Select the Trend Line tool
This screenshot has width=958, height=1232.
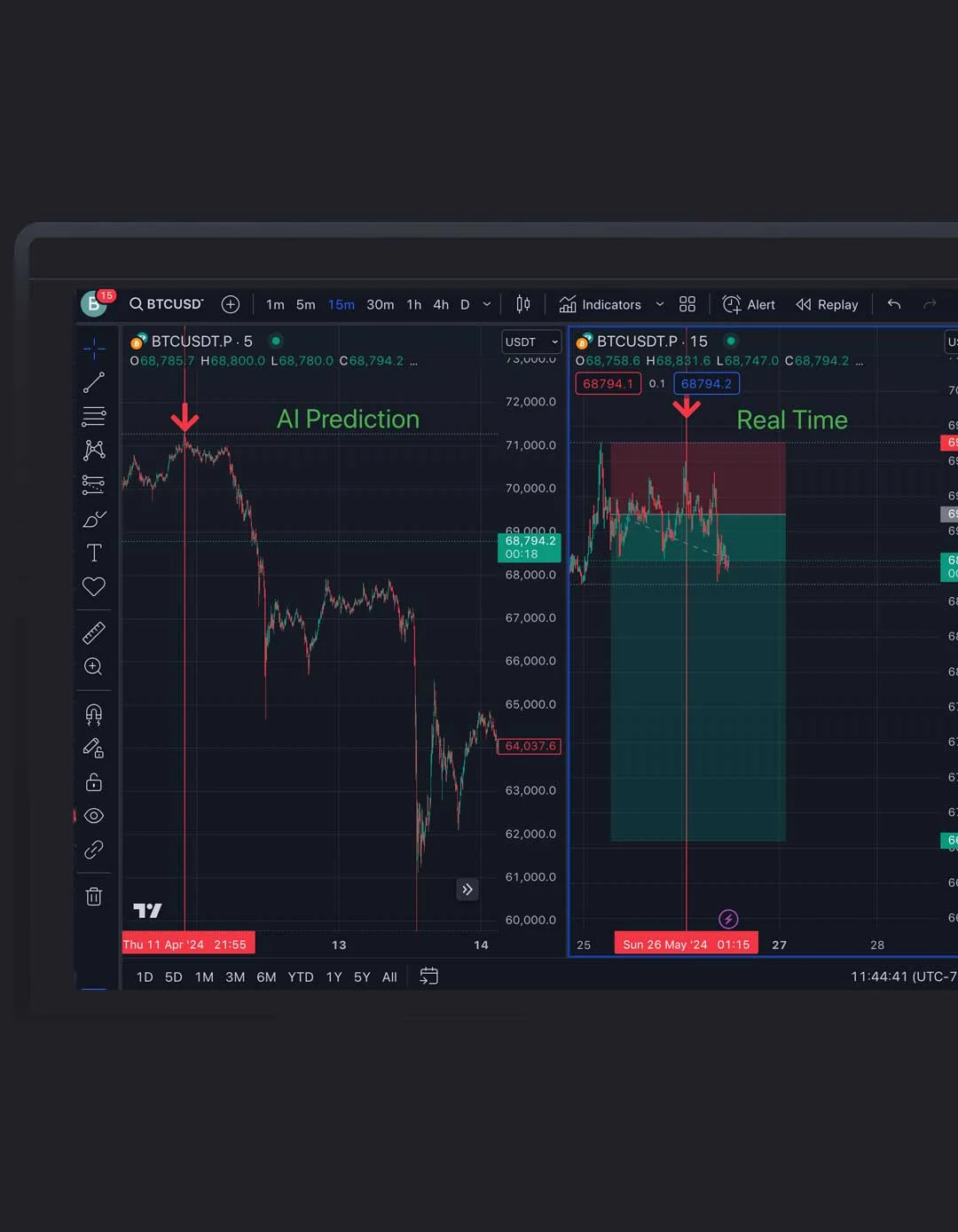point(93,381)
